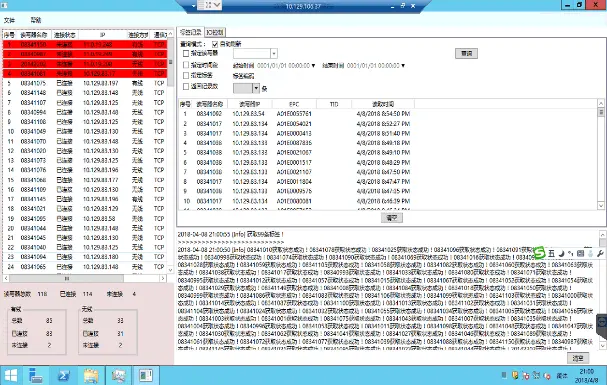Open File Explorer from the taskbar
This screenshot has width=607, height=385.
(91, 376)
